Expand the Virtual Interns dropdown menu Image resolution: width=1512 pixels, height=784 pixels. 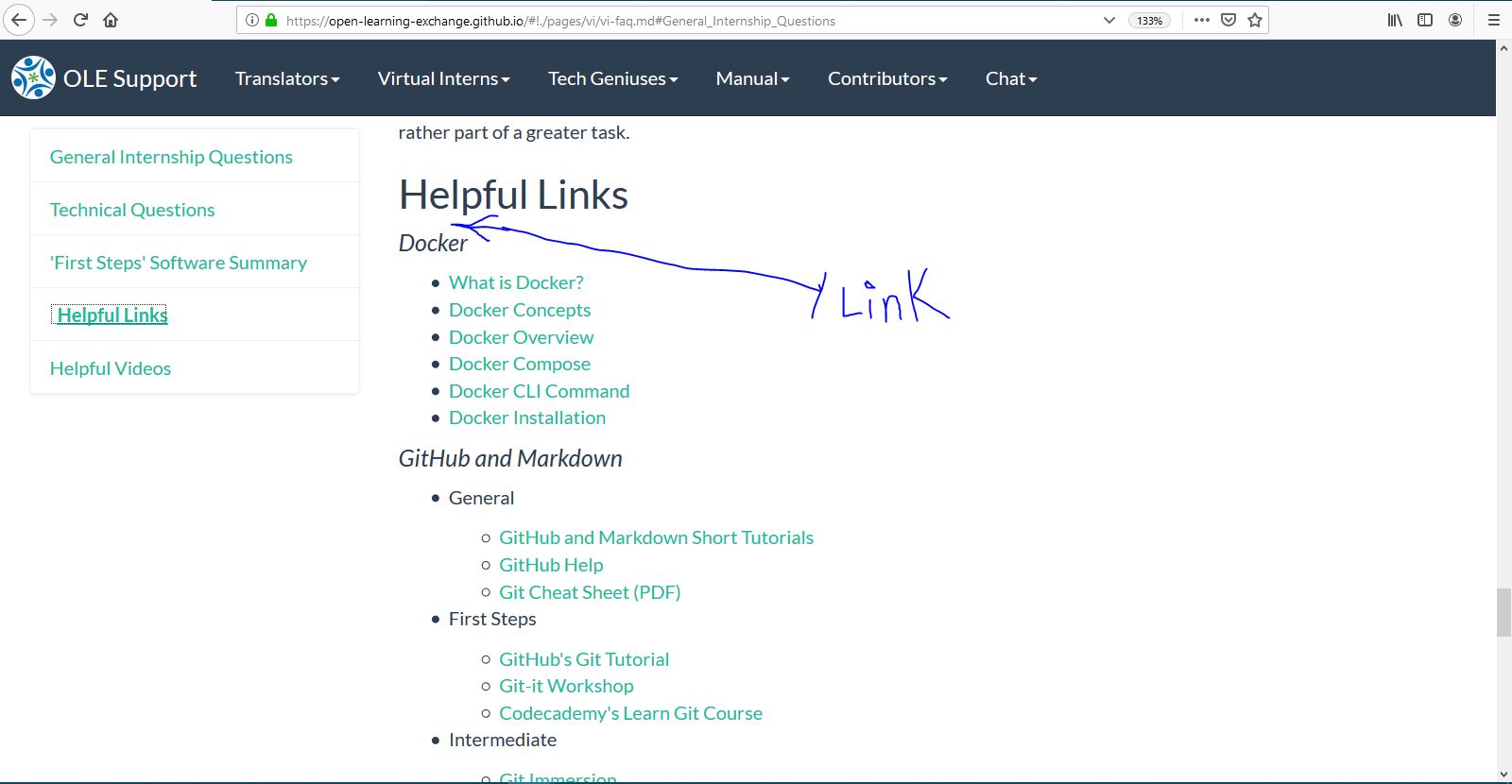tap(443, 78)
